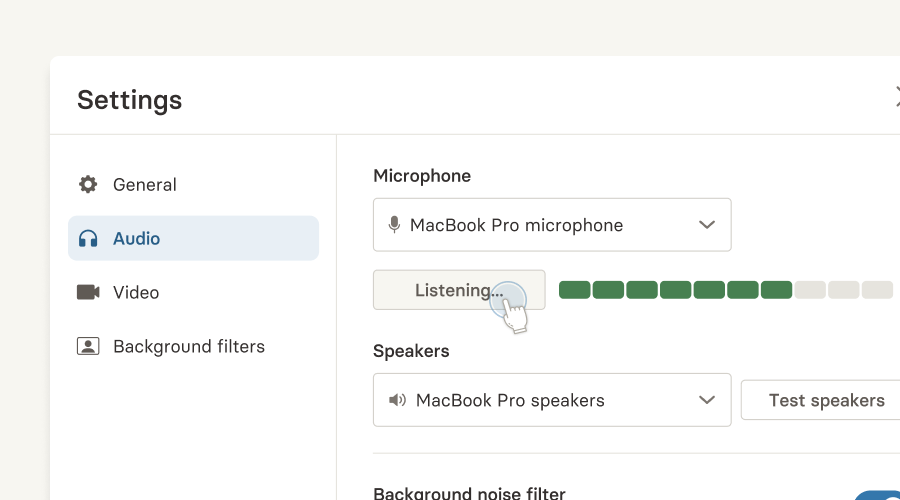Close the Settings dialog

pyautogui.click(x=897, y=96)
